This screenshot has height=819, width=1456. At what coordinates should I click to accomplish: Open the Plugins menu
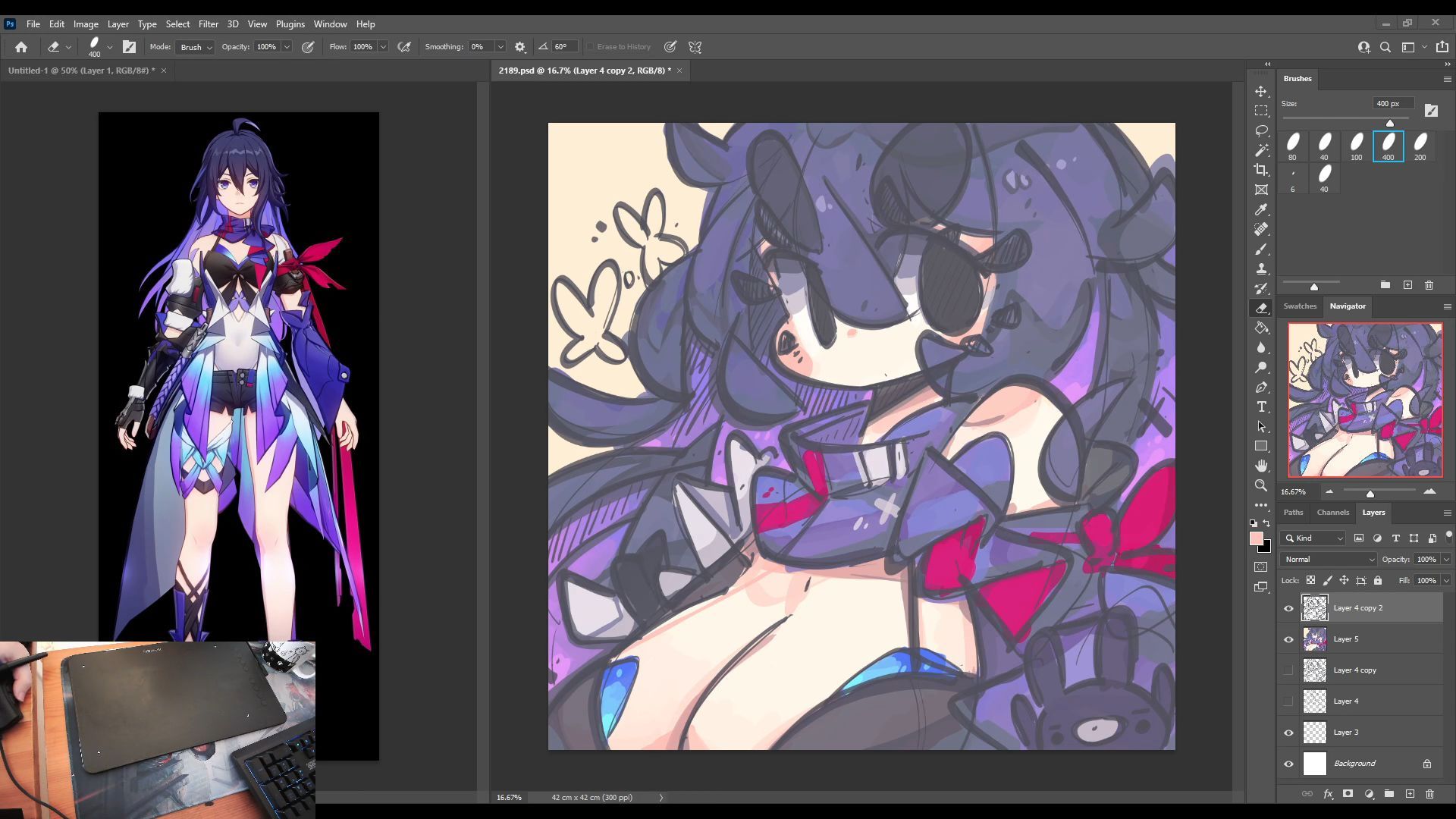click(x=290, y=24)
